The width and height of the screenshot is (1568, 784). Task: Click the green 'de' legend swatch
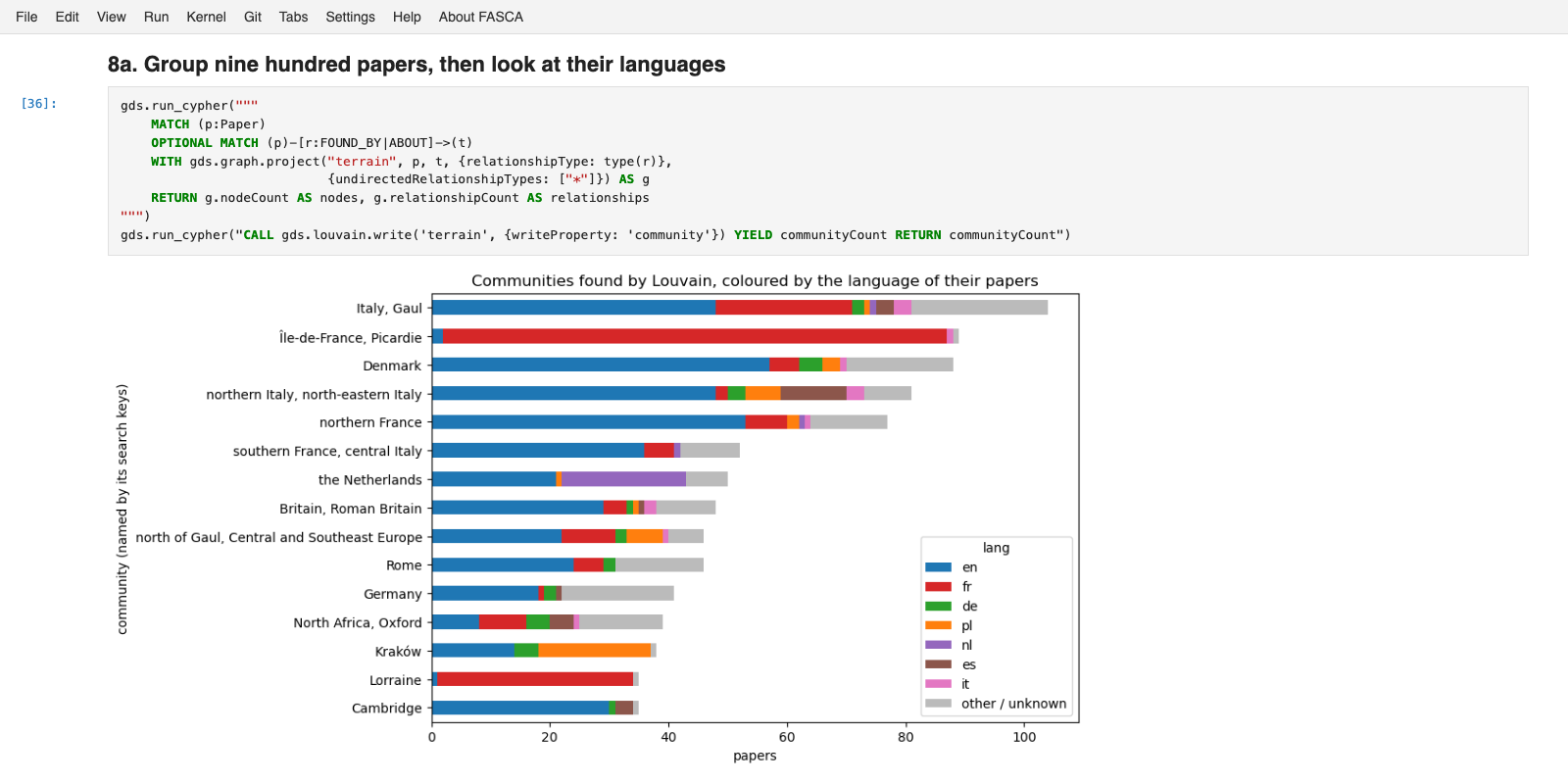[938, 607]
